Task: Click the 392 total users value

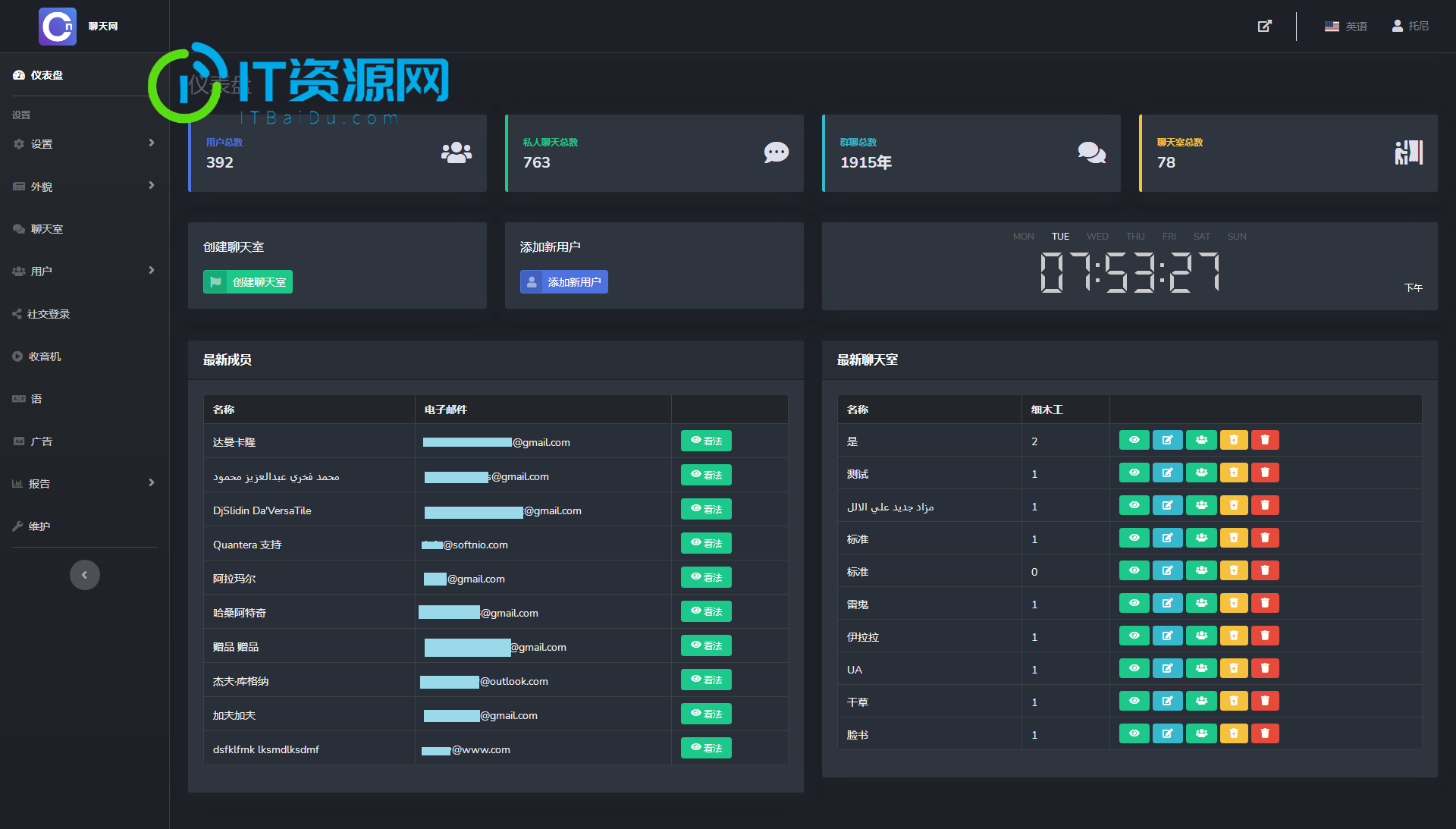Action: pyautogui.click(x=220, y=162)
